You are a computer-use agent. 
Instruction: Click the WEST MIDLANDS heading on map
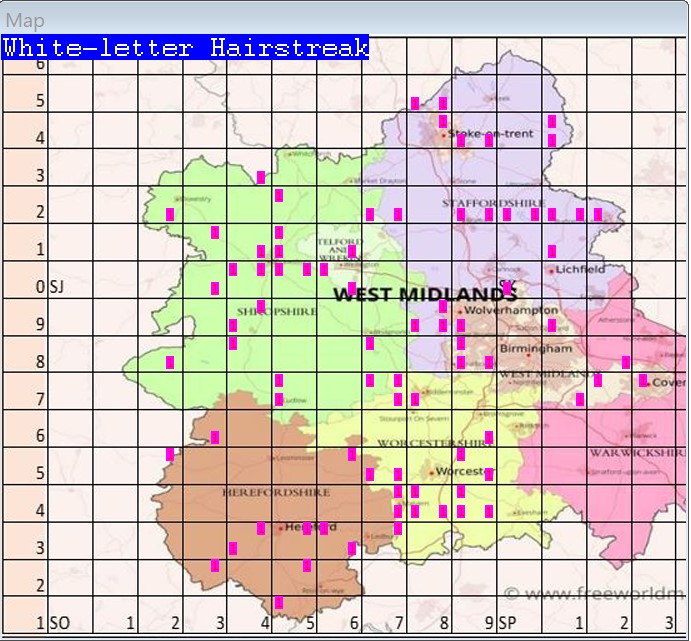click(x=424, y=294)
